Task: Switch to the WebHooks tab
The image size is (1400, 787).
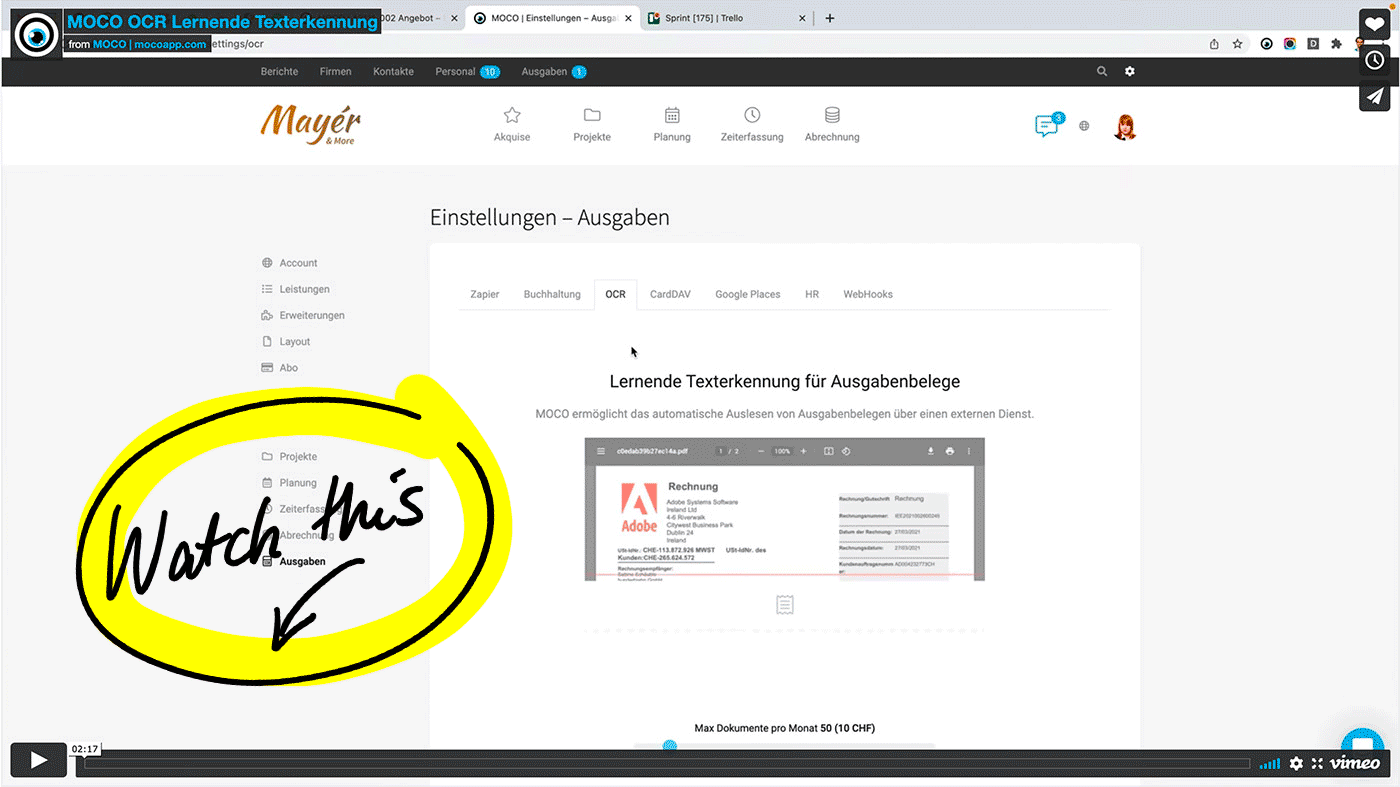Action: (868, 294)
